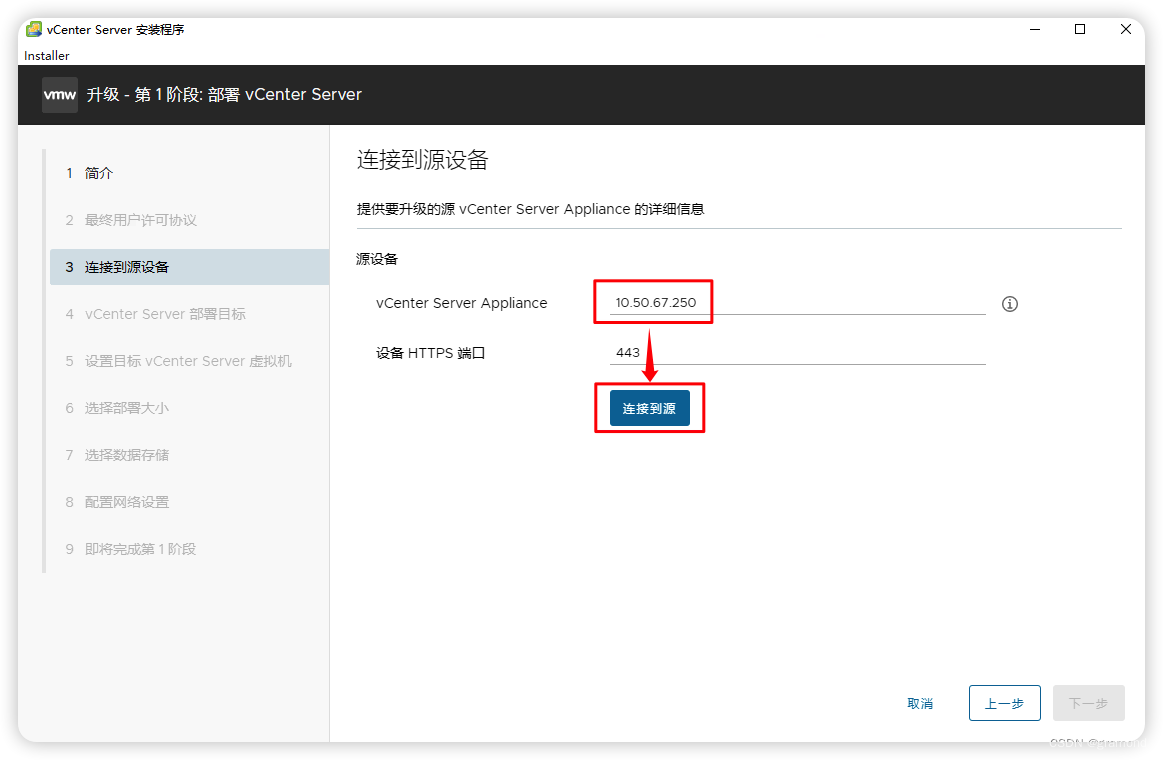Click the vCenter Server installer app icon
This screenshot has height=760, width=1163.
click(34, 30)
